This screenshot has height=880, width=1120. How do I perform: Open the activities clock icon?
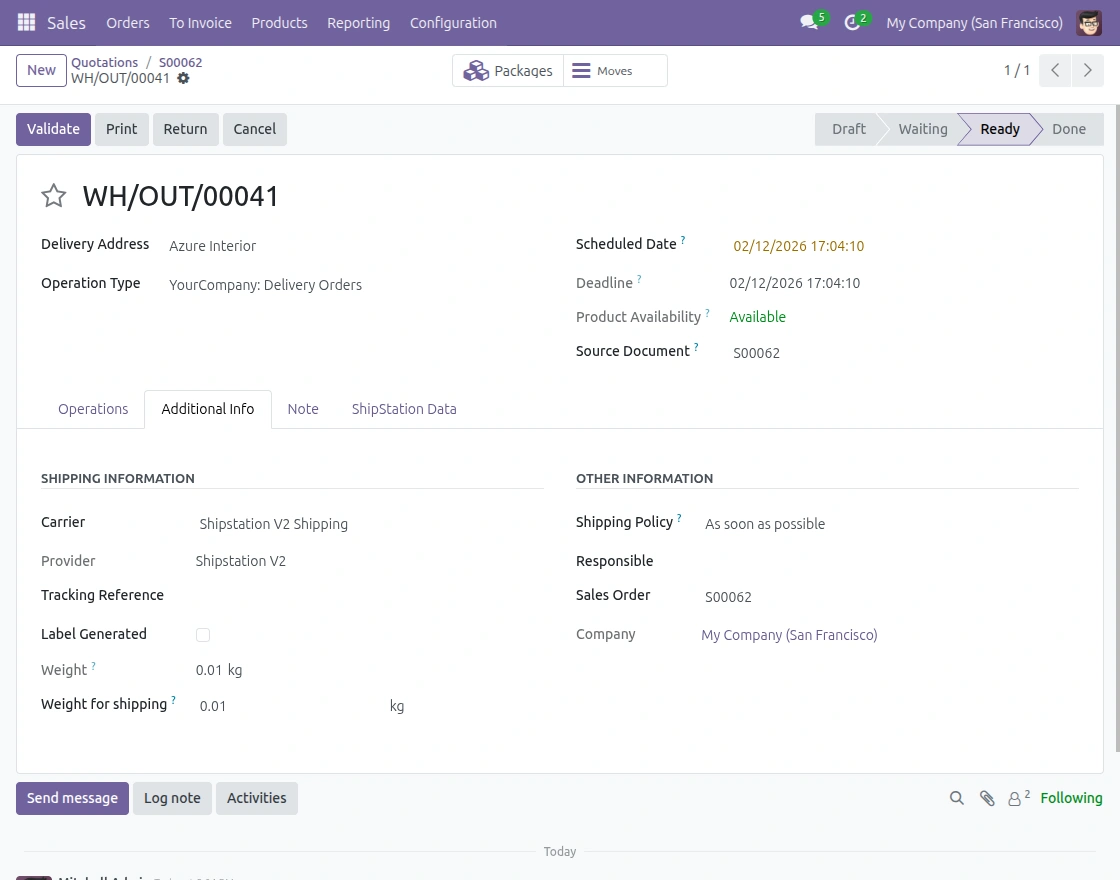pyautogui.click(x=852, y=22)
